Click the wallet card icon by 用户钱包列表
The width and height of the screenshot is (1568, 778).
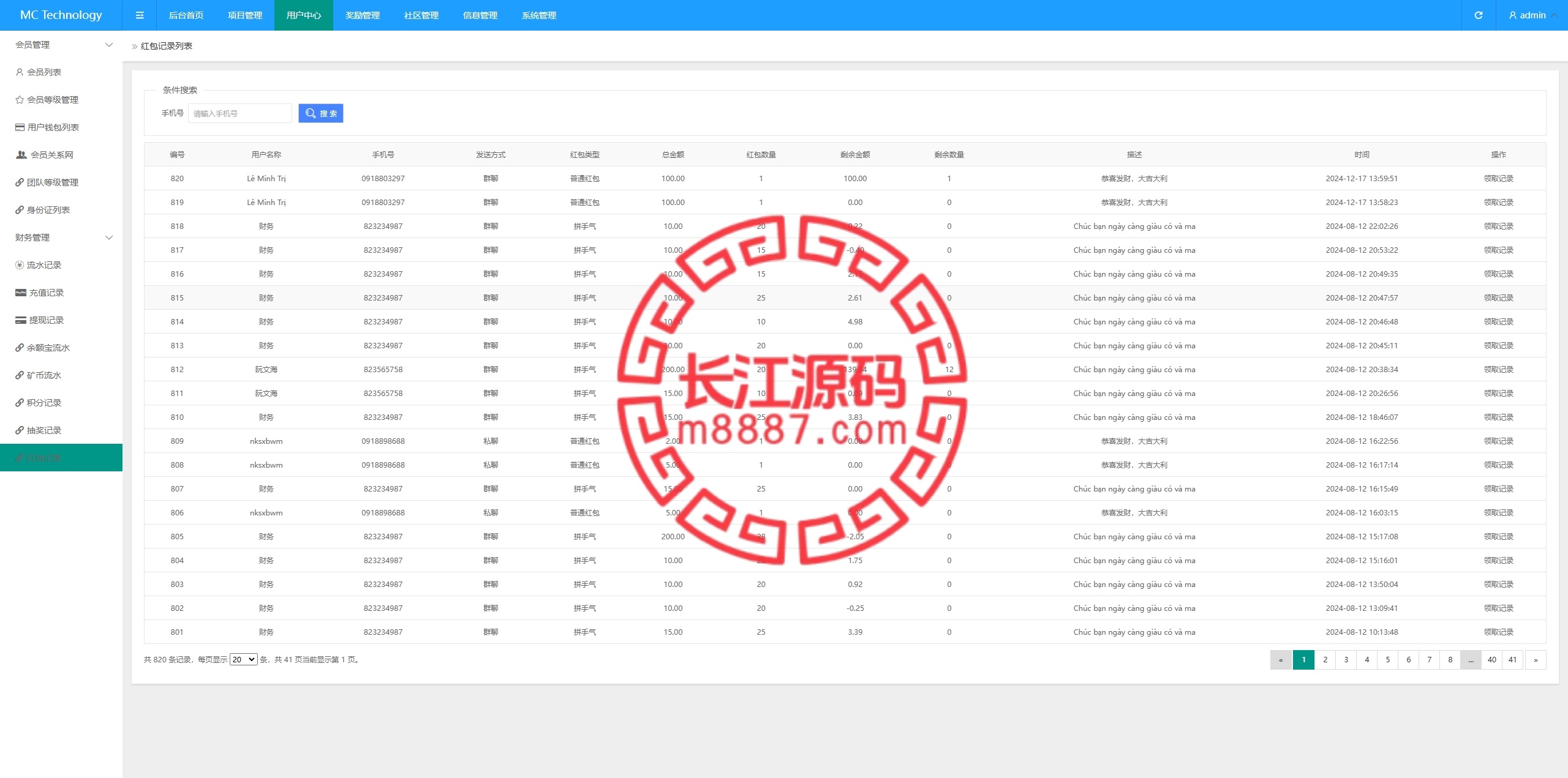pos(20,127)
